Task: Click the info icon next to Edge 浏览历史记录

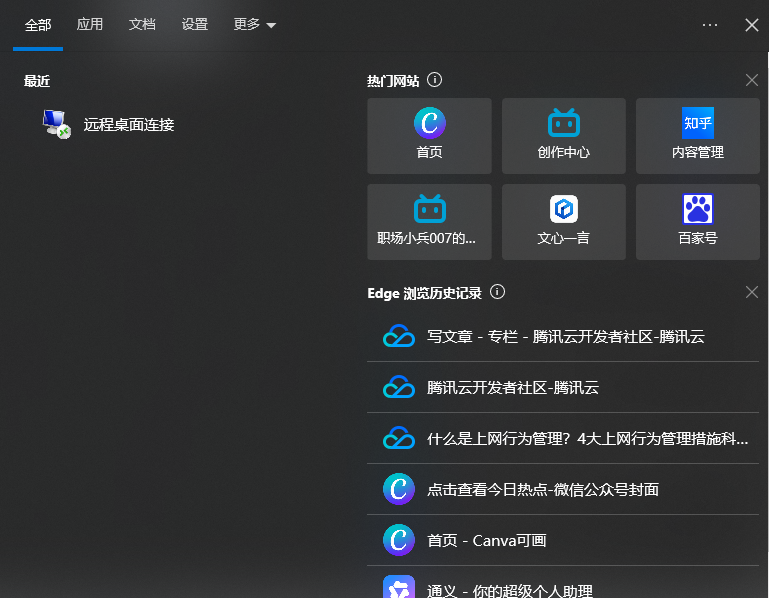Action: [x=497, y=292]
